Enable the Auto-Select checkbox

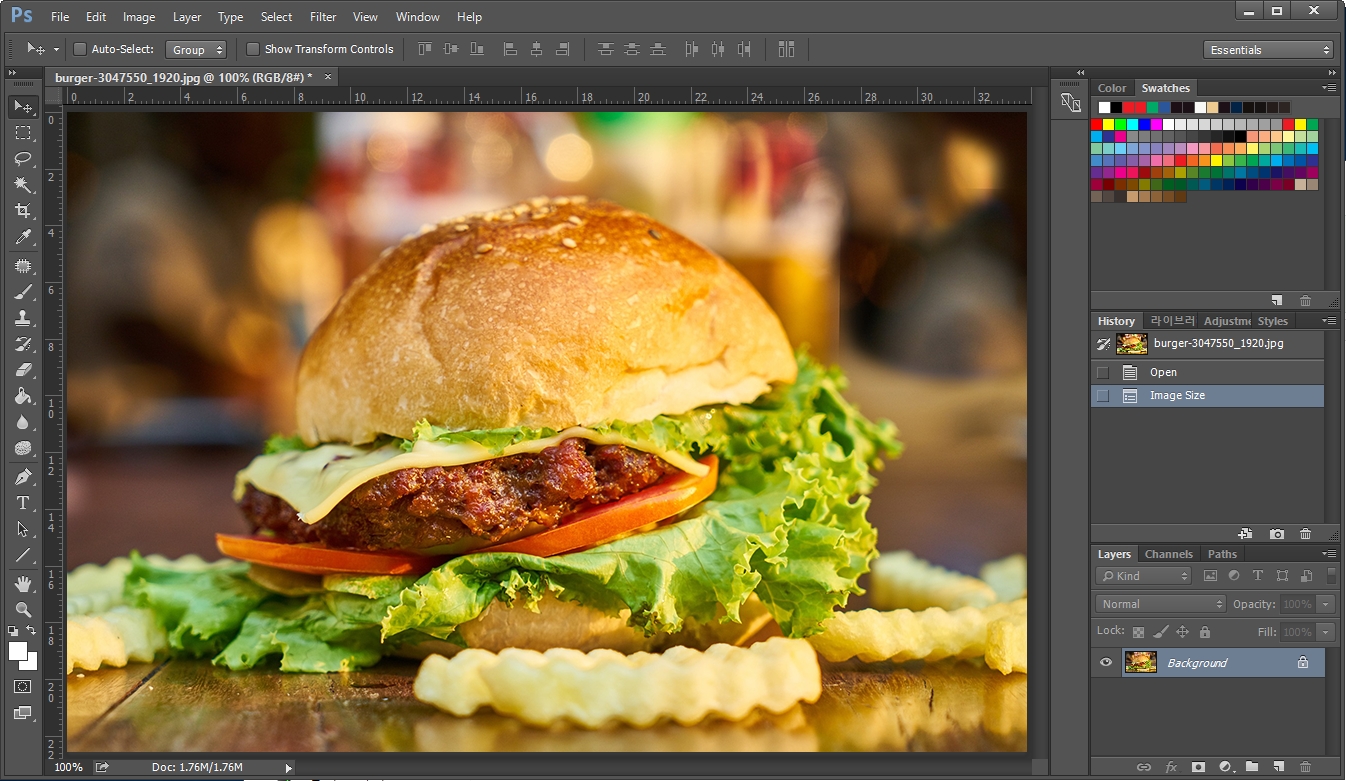pos(80,49)
